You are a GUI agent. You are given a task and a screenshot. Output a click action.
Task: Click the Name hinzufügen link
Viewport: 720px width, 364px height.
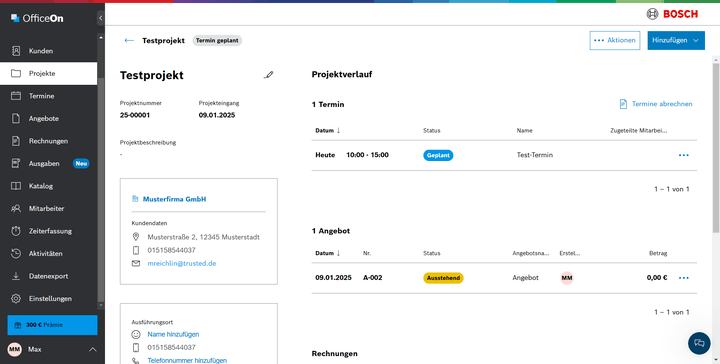(x=173, y=334)
